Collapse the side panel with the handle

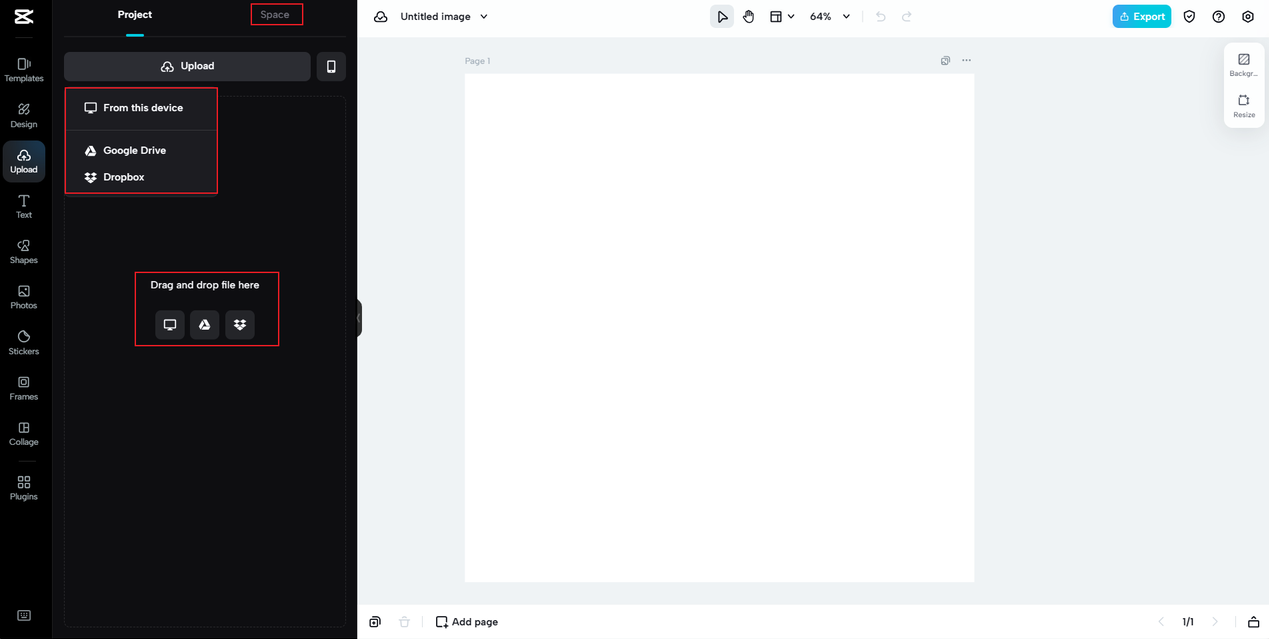pyautogui.click(x=359, y=318)
